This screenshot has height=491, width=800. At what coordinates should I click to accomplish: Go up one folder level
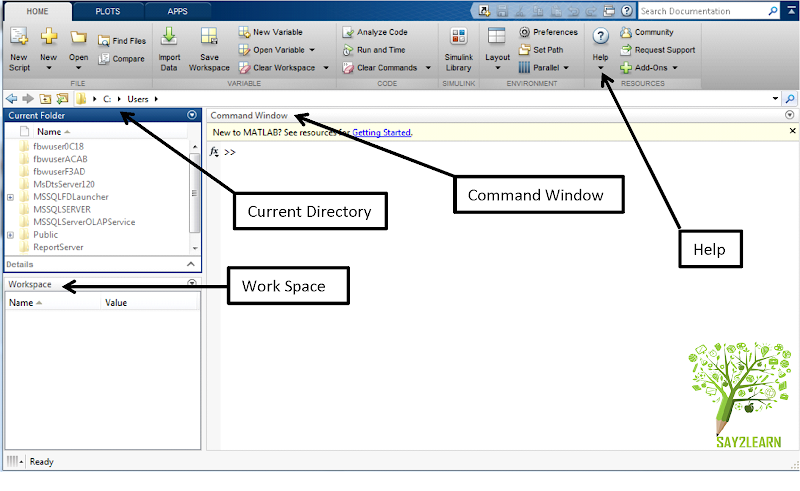click(x=45, y=99)
